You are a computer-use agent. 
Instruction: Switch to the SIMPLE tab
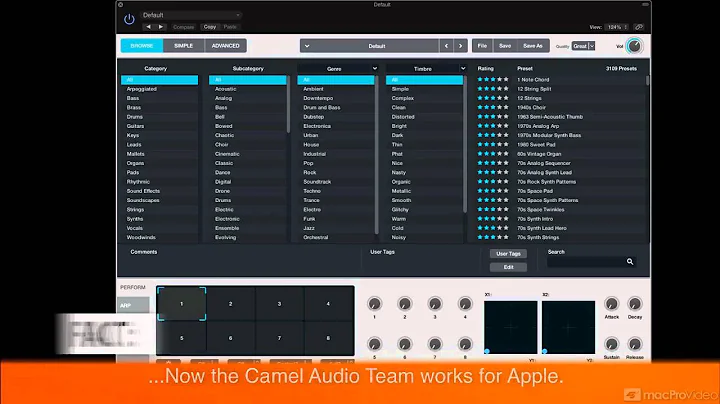pyautogui.click(x=184, y=46)
